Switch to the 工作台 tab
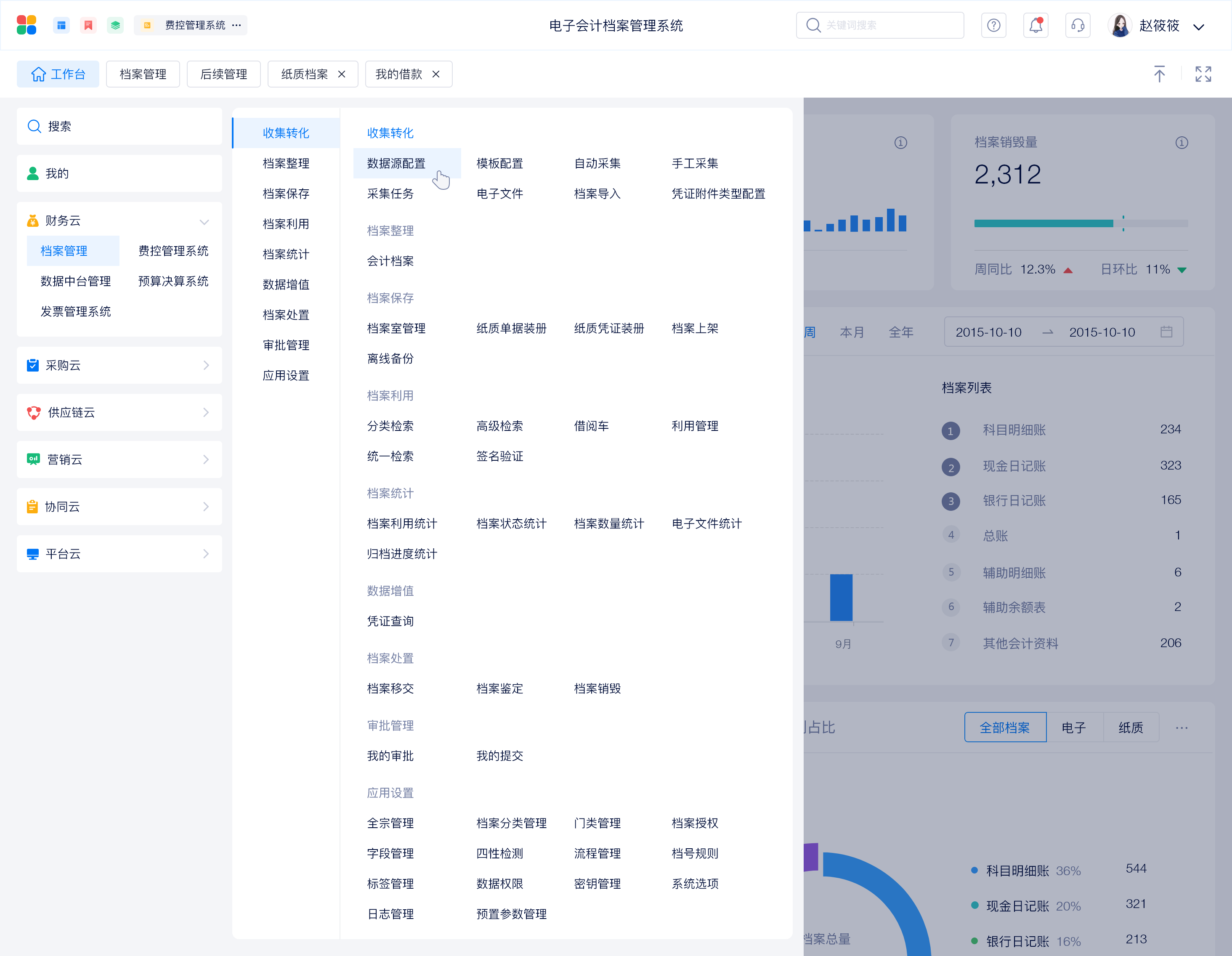 [58, 74]
